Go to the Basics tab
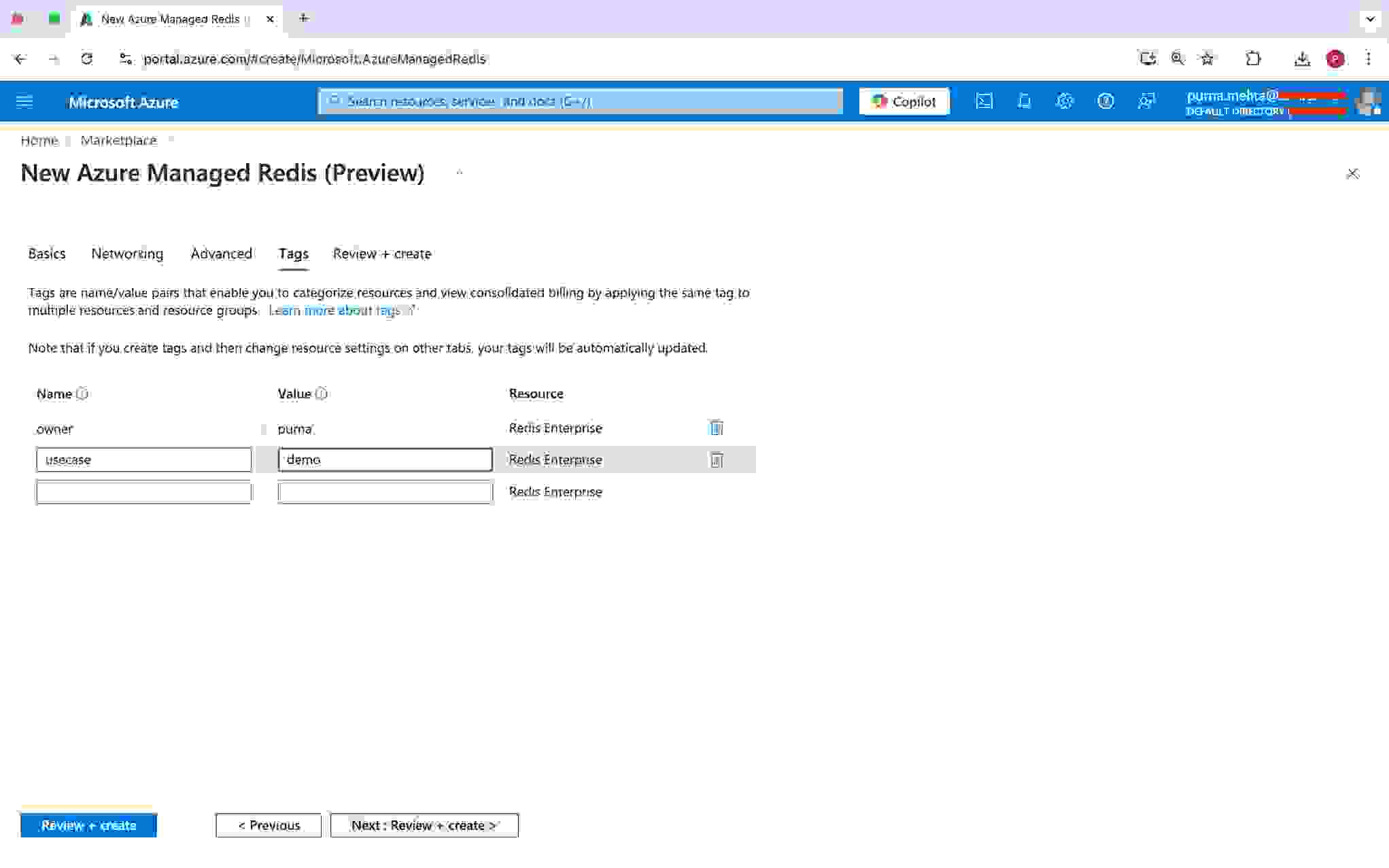This screenshot has height=868, width=1389. (x=47, y=254)
